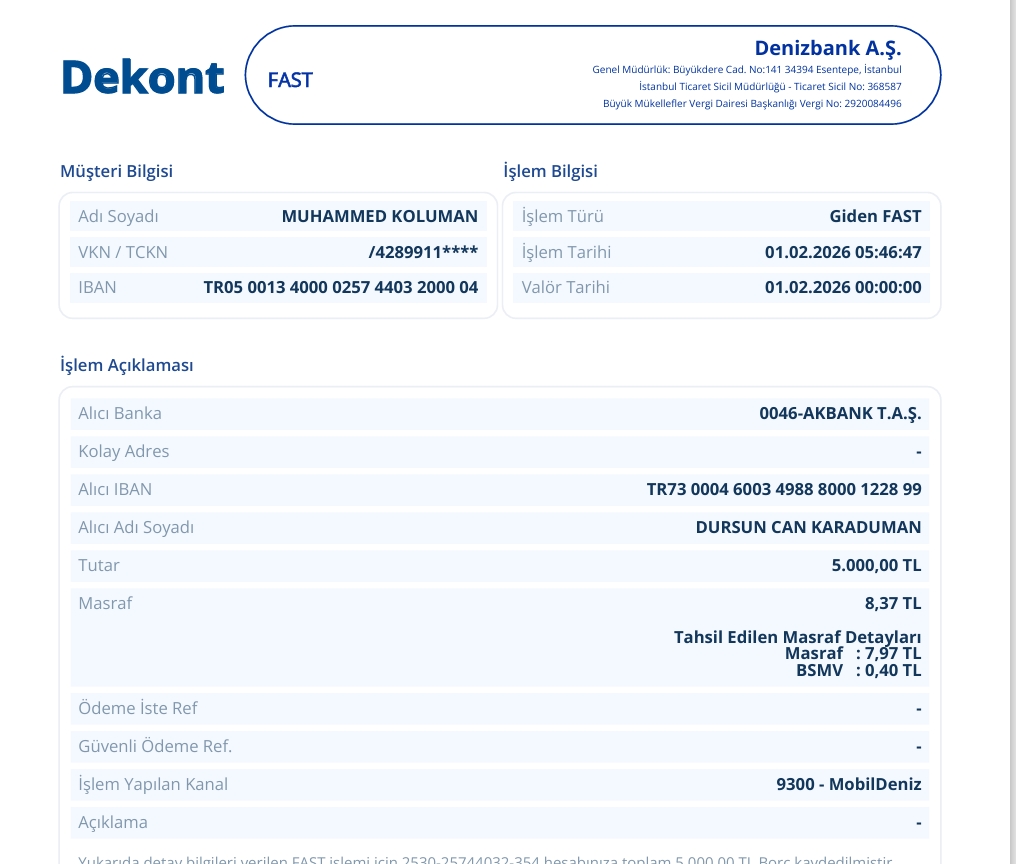Select recipient name DURSUN CAN KARADUMAN
The image size is (1016, 864).
pos(808,527)
